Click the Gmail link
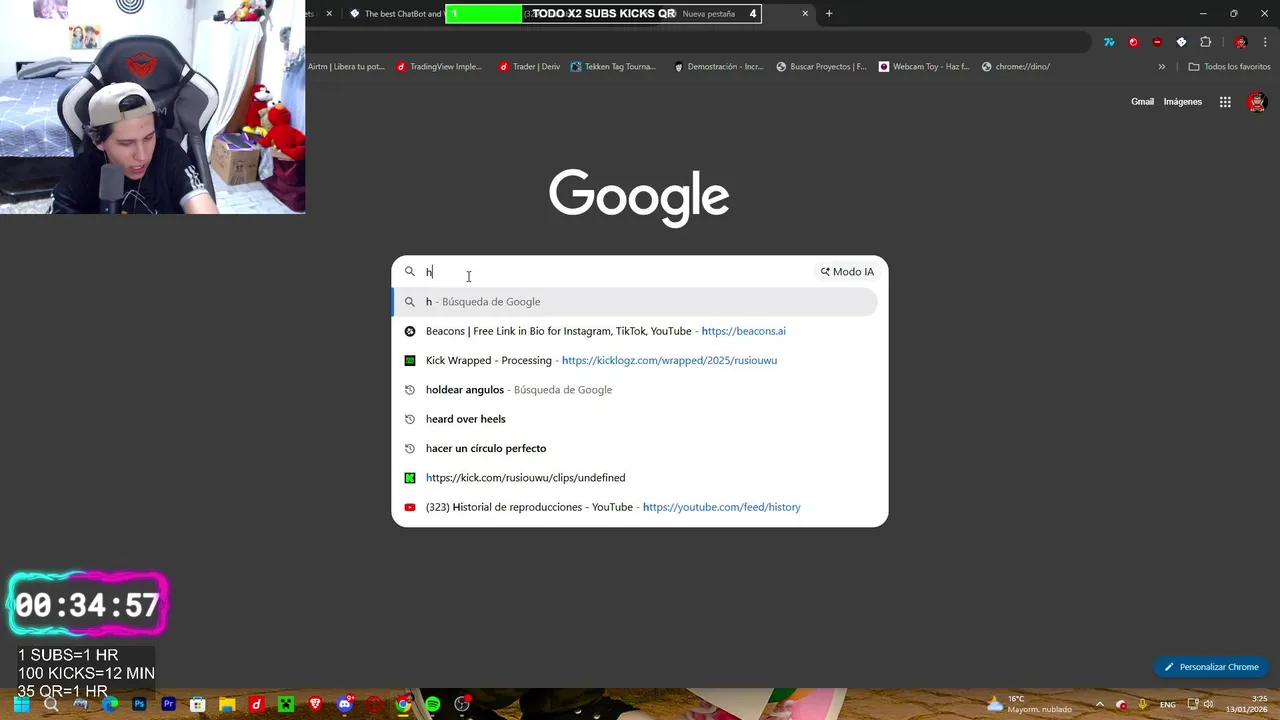The width and height of the screenshot is (1280, 720). (1142, 102)
